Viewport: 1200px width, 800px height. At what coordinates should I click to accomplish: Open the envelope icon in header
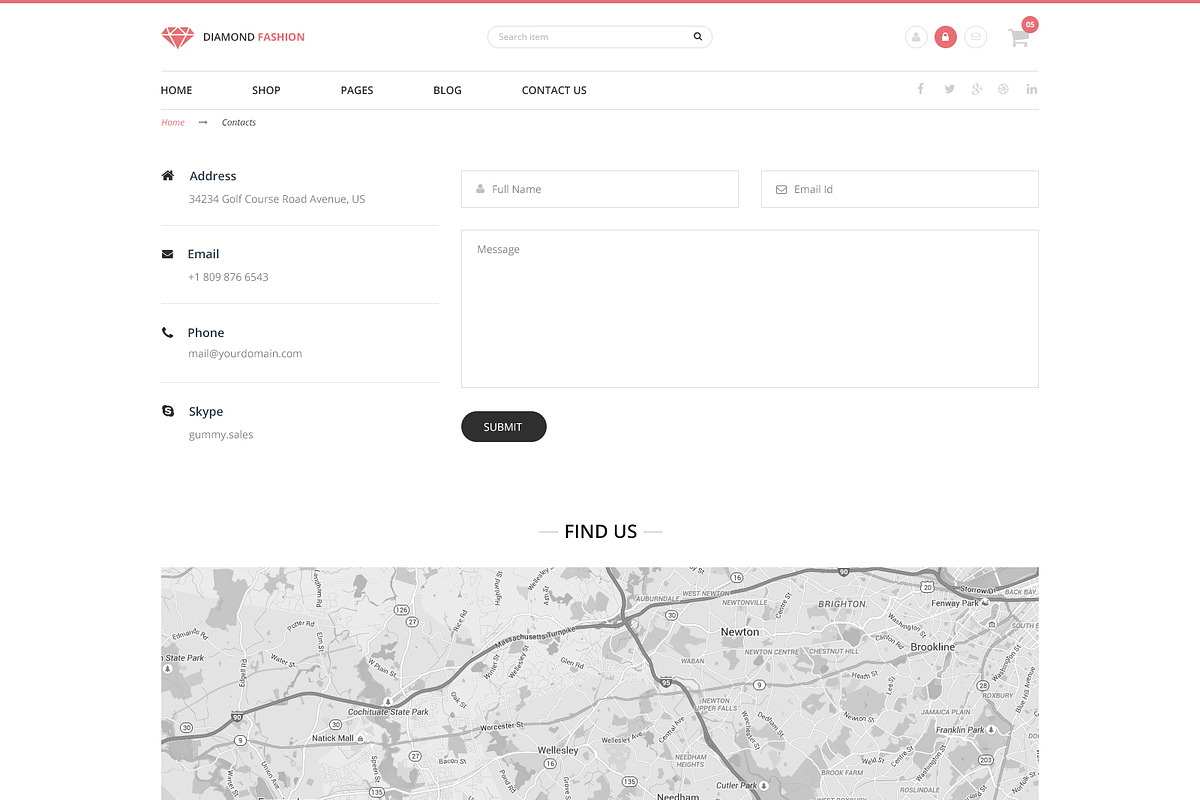pos(975,37)
